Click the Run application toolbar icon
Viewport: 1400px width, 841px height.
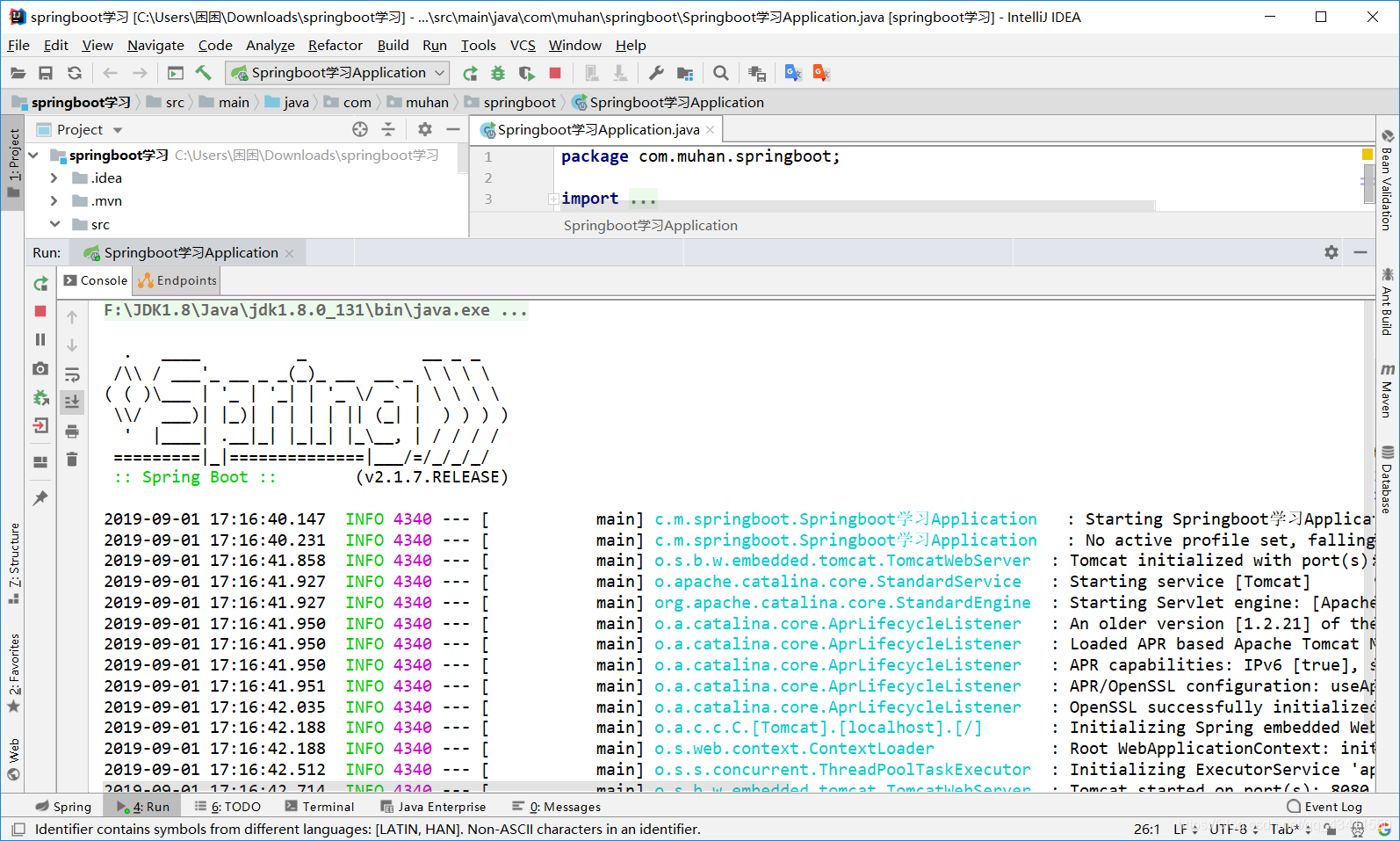[x=470, y=73]
